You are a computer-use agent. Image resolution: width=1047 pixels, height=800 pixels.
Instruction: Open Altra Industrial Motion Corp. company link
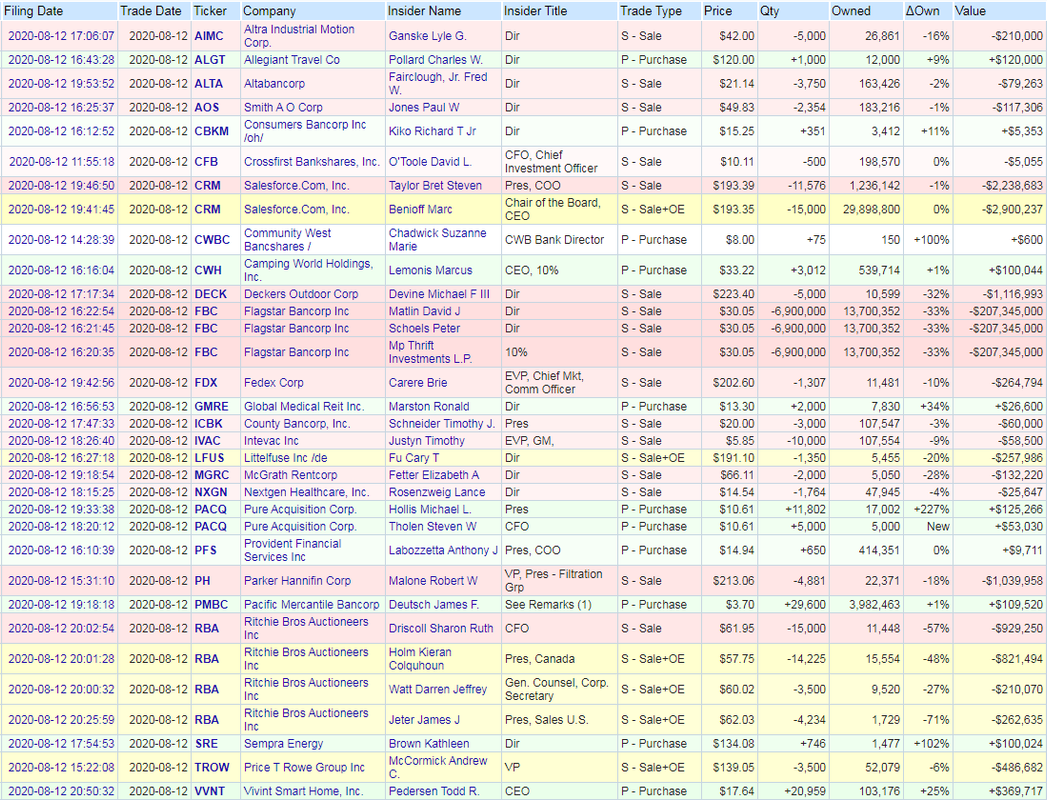click(x=299, y=36)
